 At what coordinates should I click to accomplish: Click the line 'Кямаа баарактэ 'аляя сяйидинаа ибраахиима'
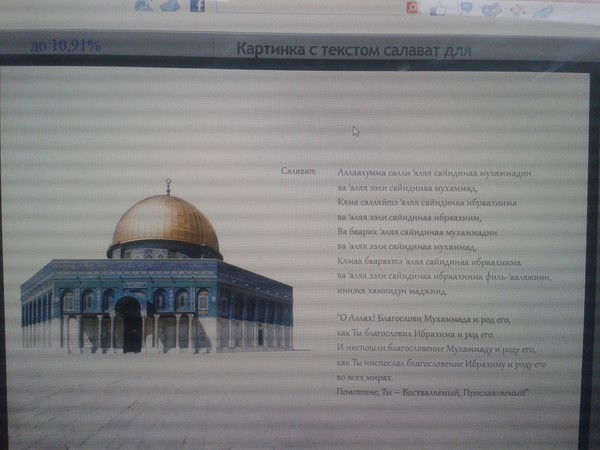click(427, 261)
